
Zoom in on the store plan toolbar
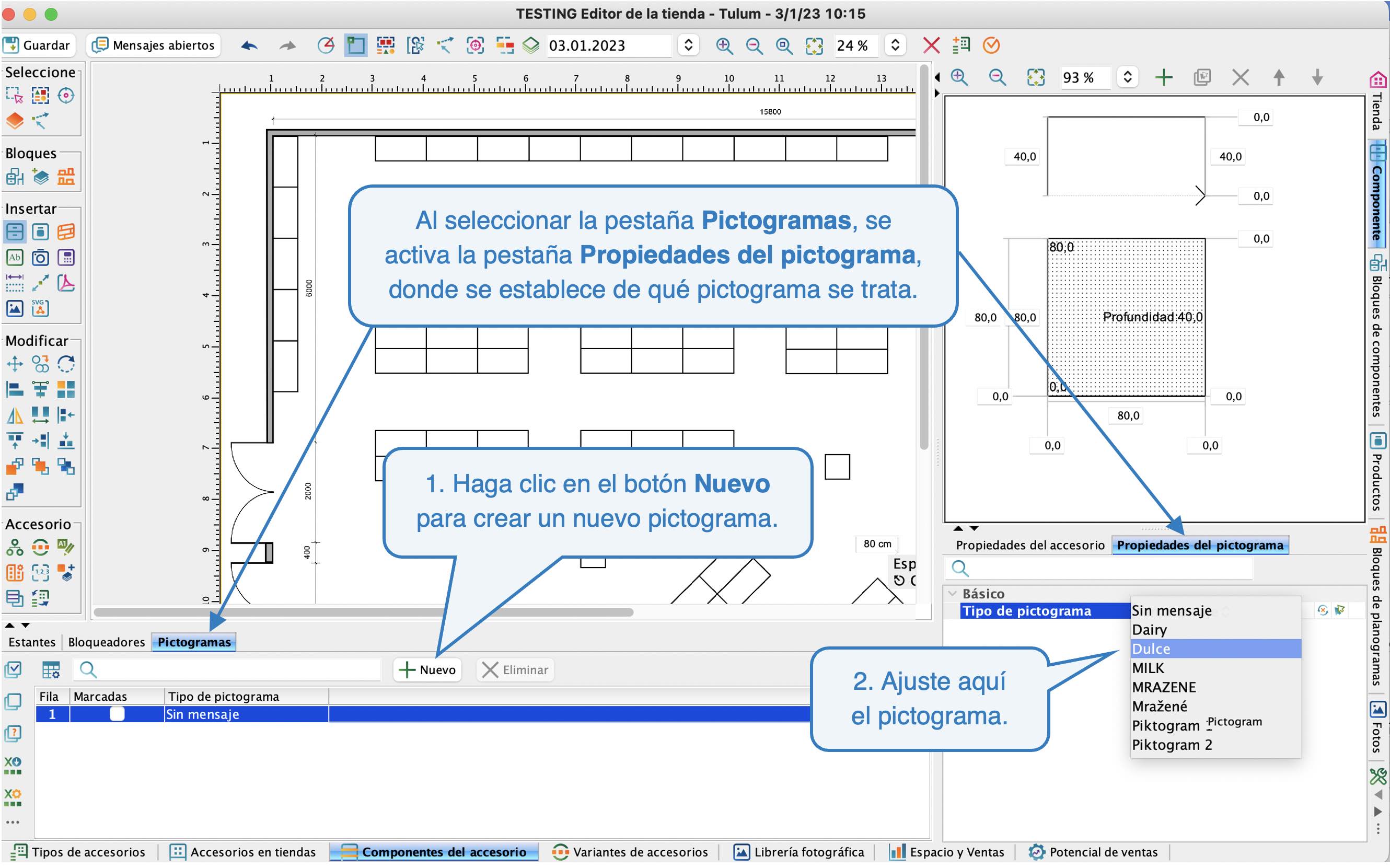click(x=724, y=45)
